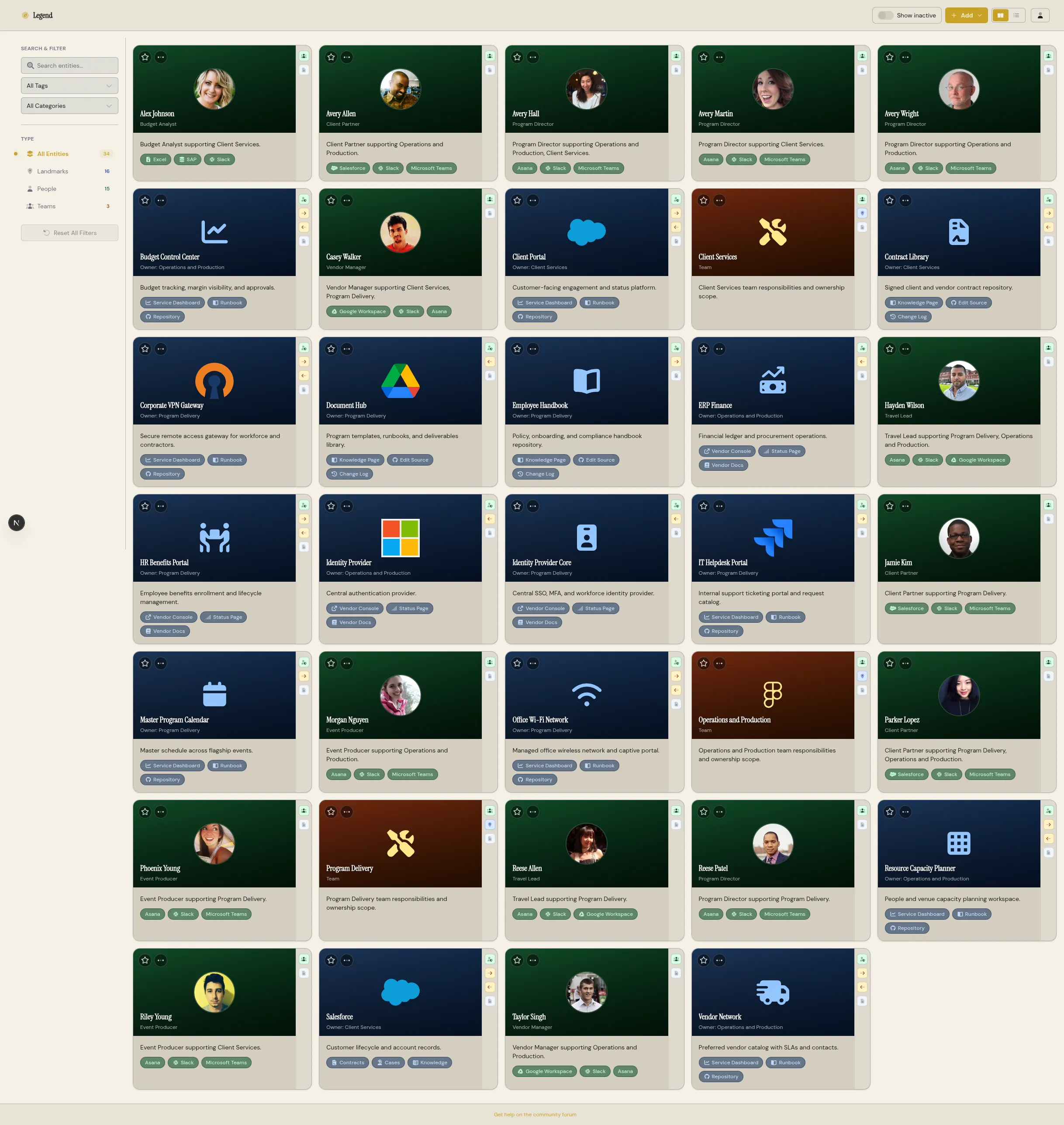Star the Budget Control Center card

145,201
